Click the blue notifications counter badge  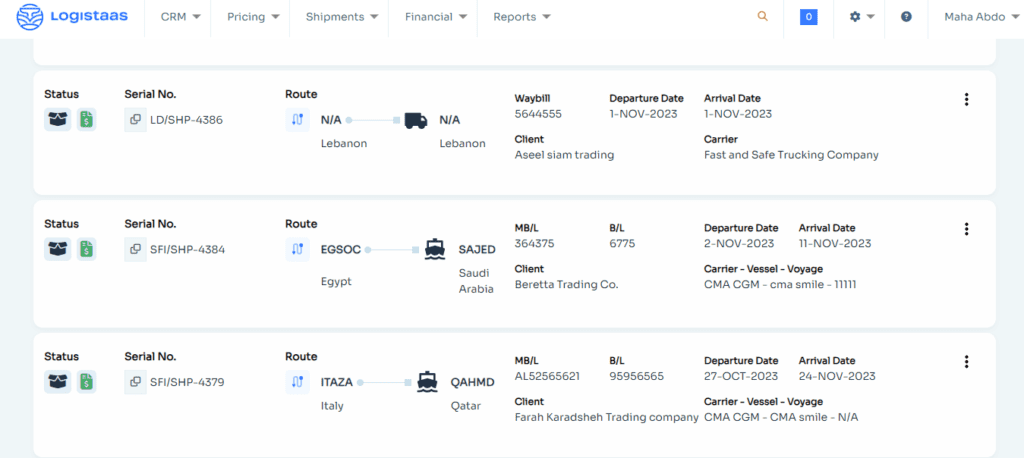[808, 17]
